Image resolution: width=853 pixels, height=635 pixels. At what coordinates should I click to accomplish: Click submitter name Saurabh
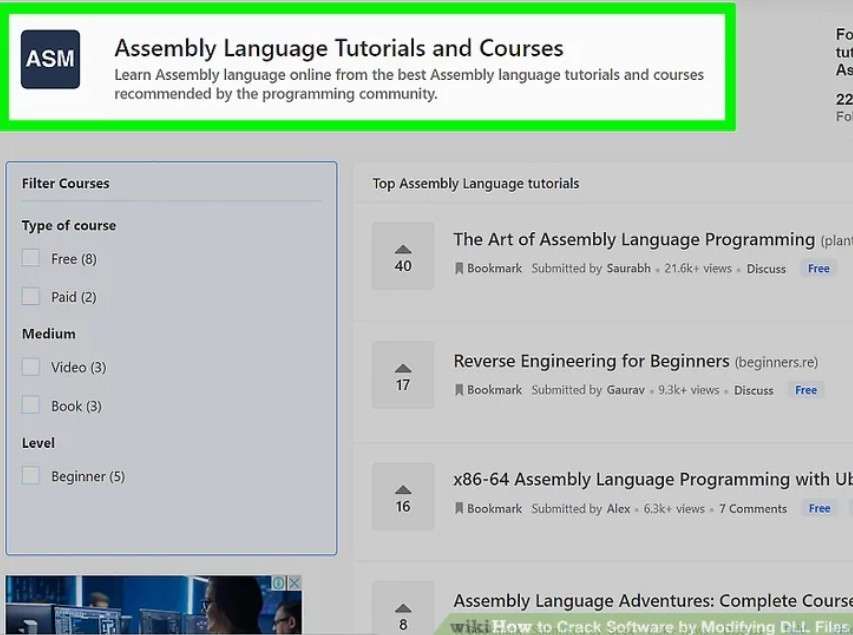tap(628, 268)
